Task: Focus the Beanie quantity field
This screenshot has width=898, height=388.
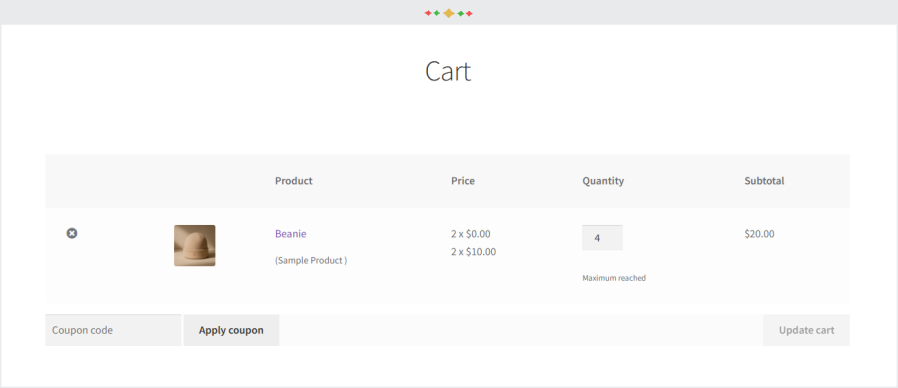Action: coord(602,237)
